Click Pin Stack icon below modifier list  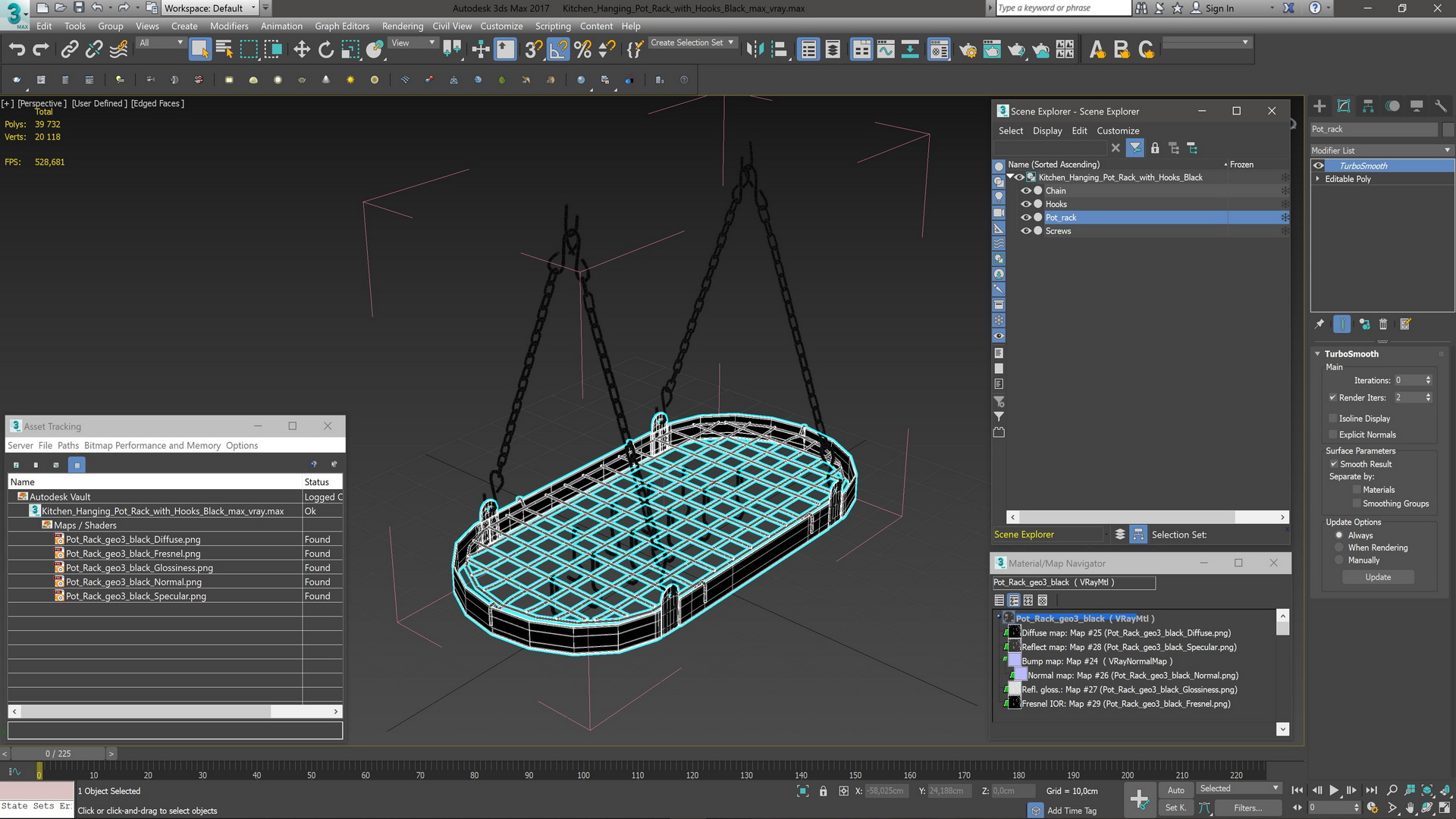[x=1319, y=325]
